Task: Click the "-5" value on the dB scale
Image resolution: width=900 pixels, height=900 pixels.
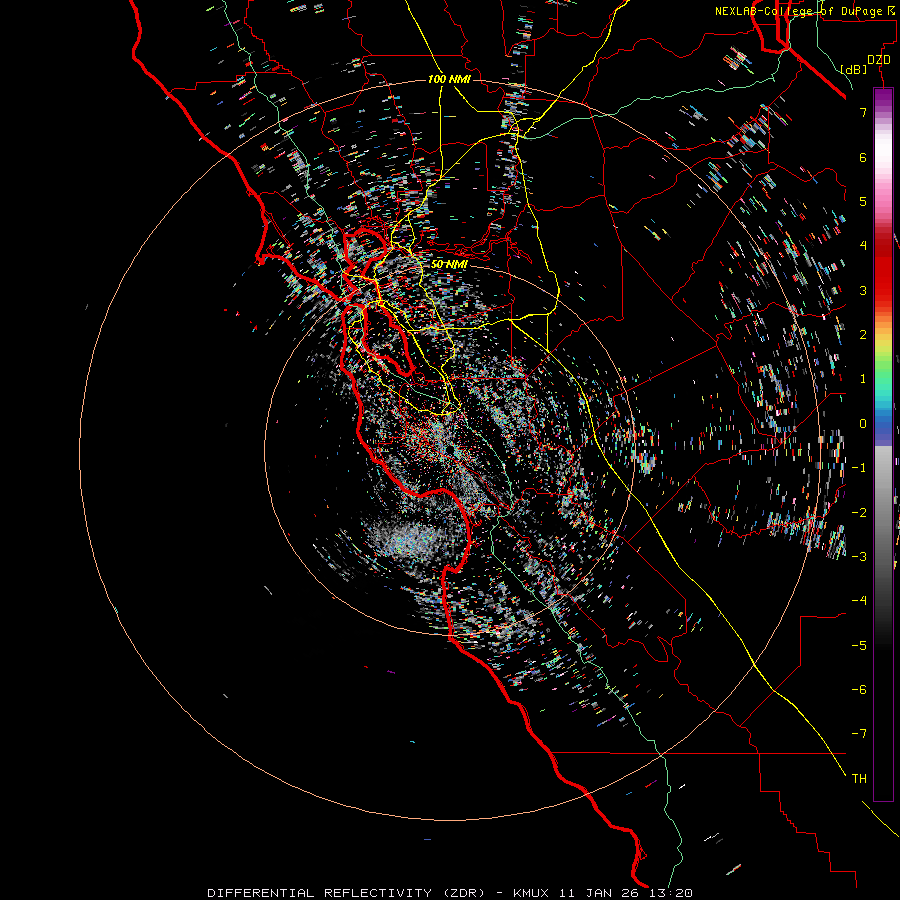Action: [859, 646]
